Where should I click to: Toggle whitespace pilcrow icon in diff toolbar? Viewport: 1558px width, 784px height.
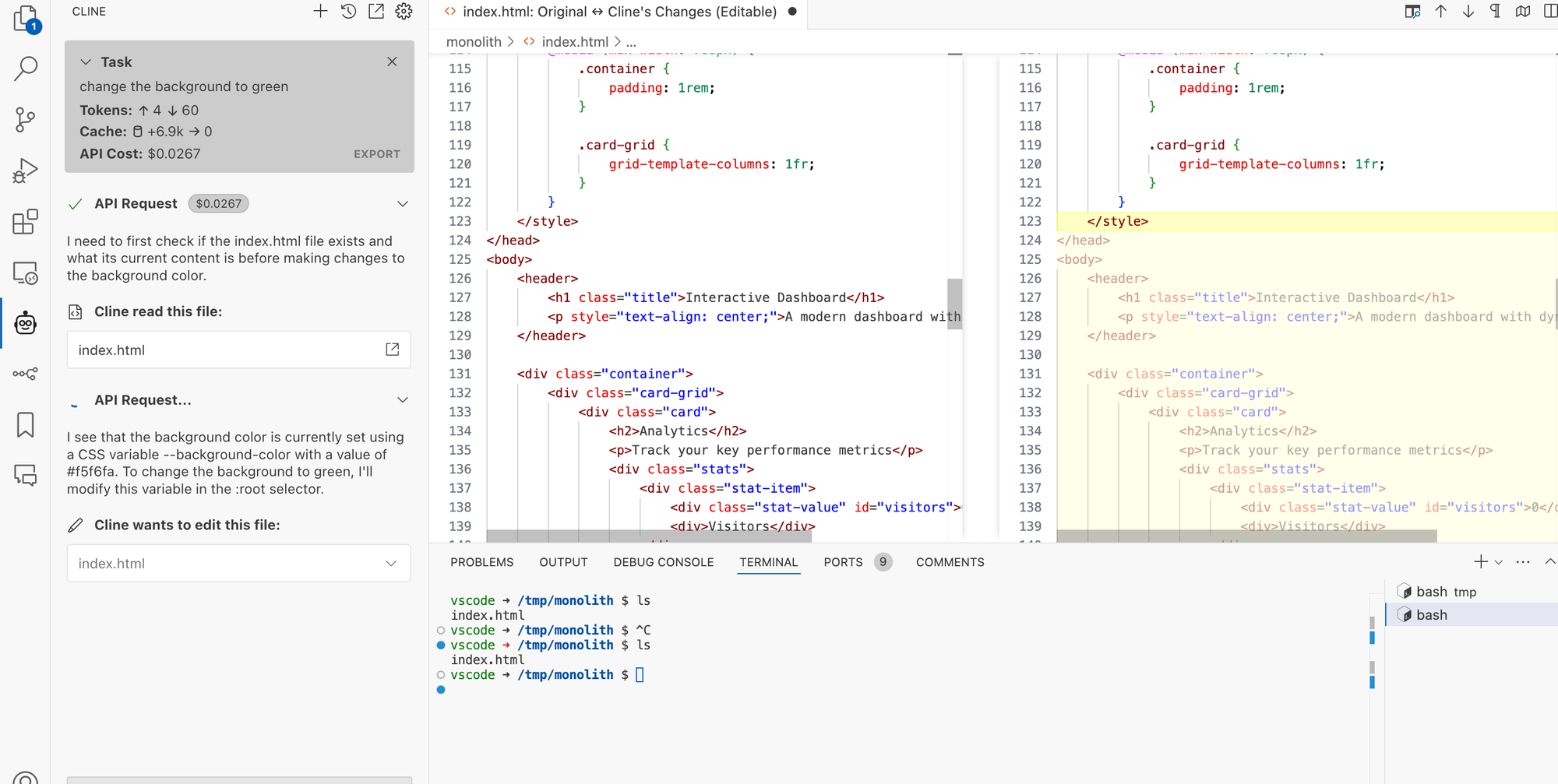pos(1495,12)
